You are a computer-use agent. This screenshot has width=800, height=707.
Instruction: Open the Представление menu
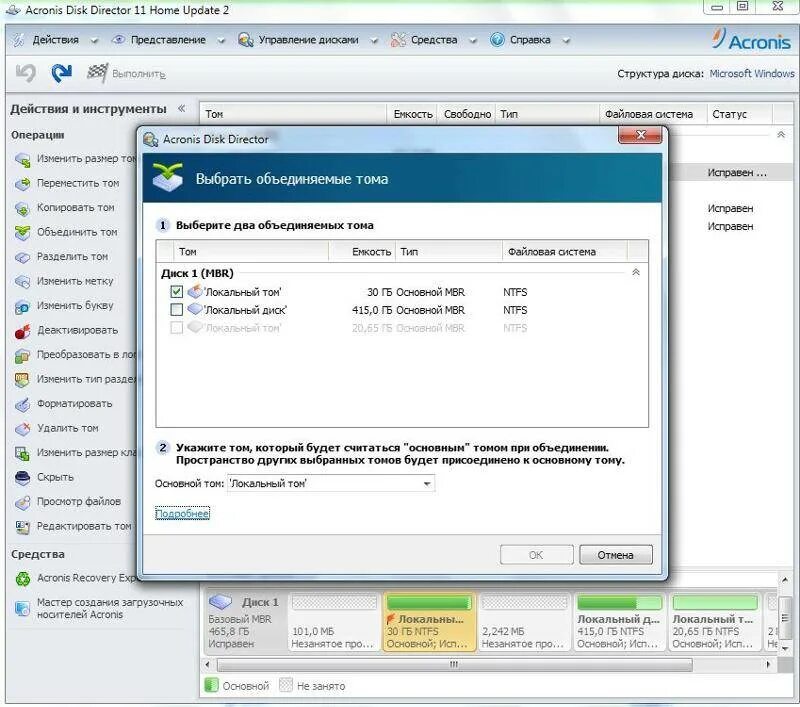point(168,40)
